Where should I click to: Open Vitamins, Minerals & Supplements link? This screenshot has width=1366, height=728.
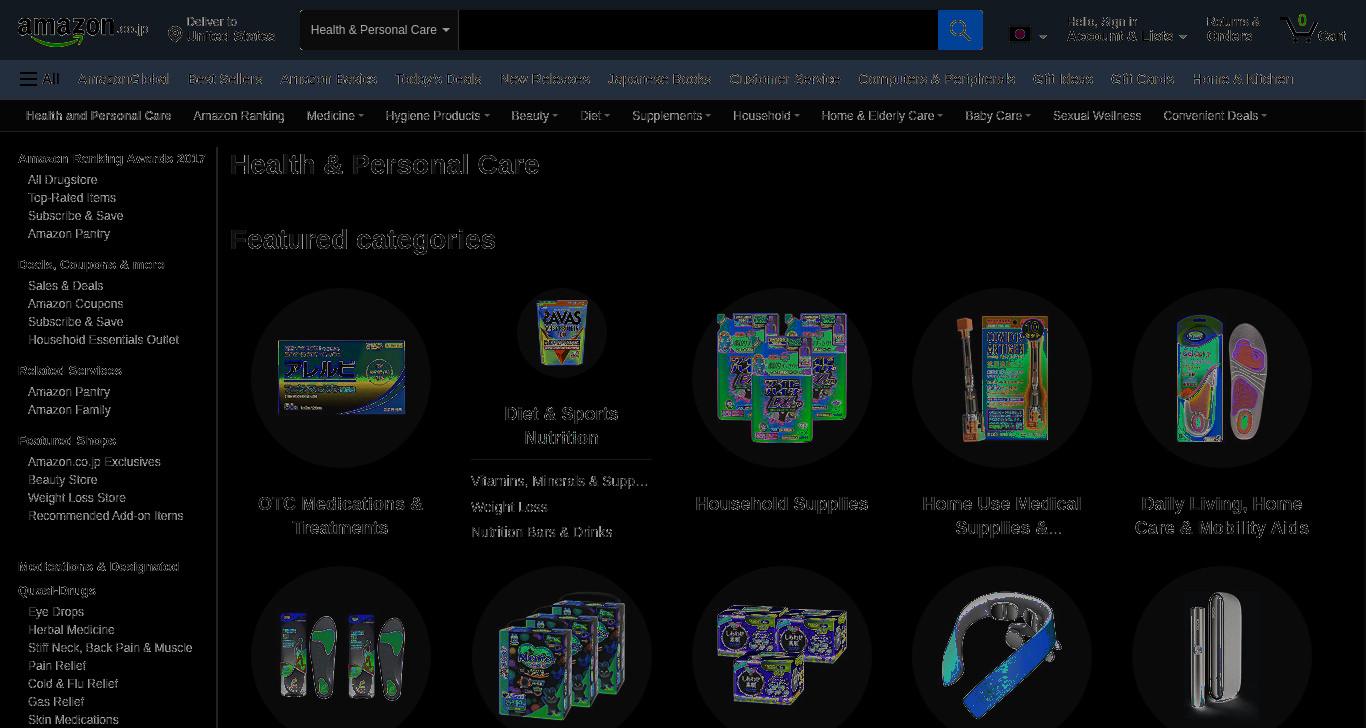point(559,481)
